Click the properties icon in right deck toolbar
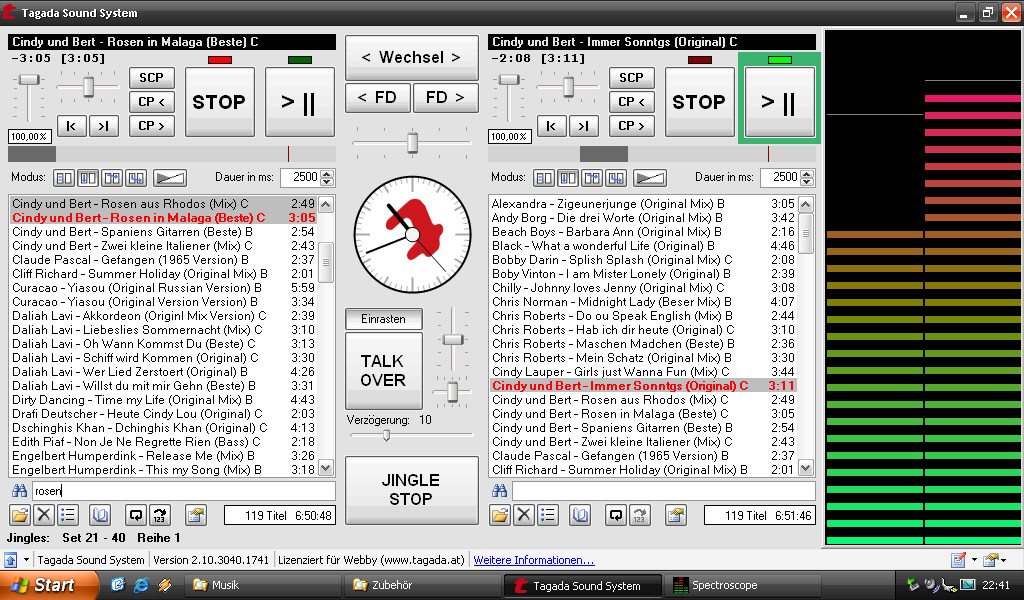This screenshot has height=600, width=1024. 676,515
